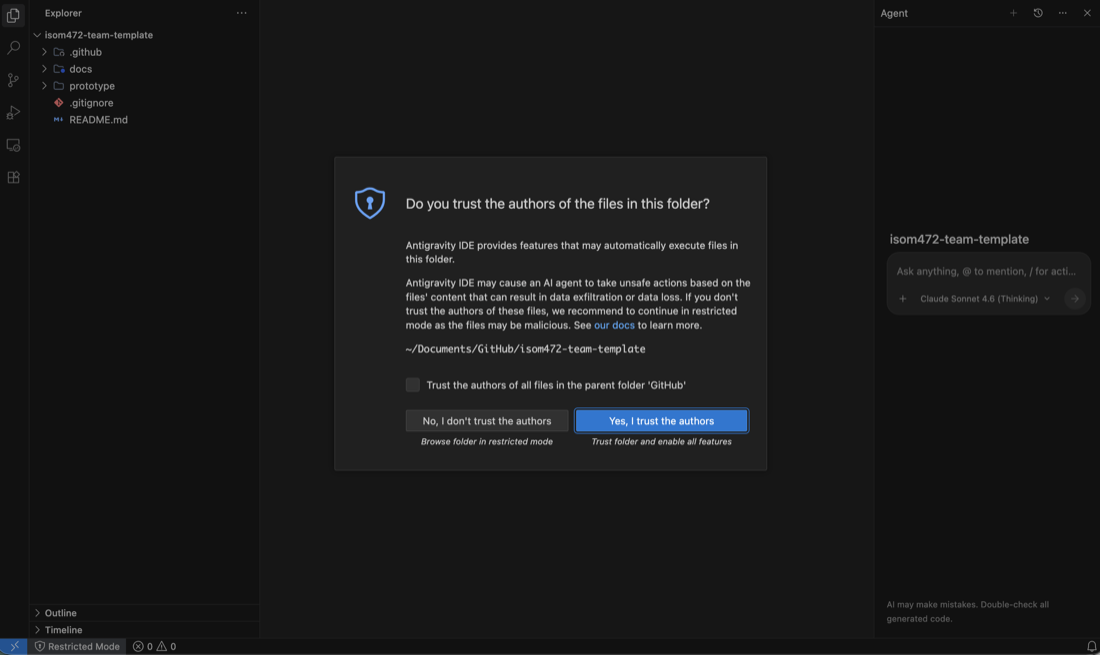Open Agent panel more options ellipsis
Image resolution: width=1100 pixels, height=655 pixels.
coord(1062,13)
